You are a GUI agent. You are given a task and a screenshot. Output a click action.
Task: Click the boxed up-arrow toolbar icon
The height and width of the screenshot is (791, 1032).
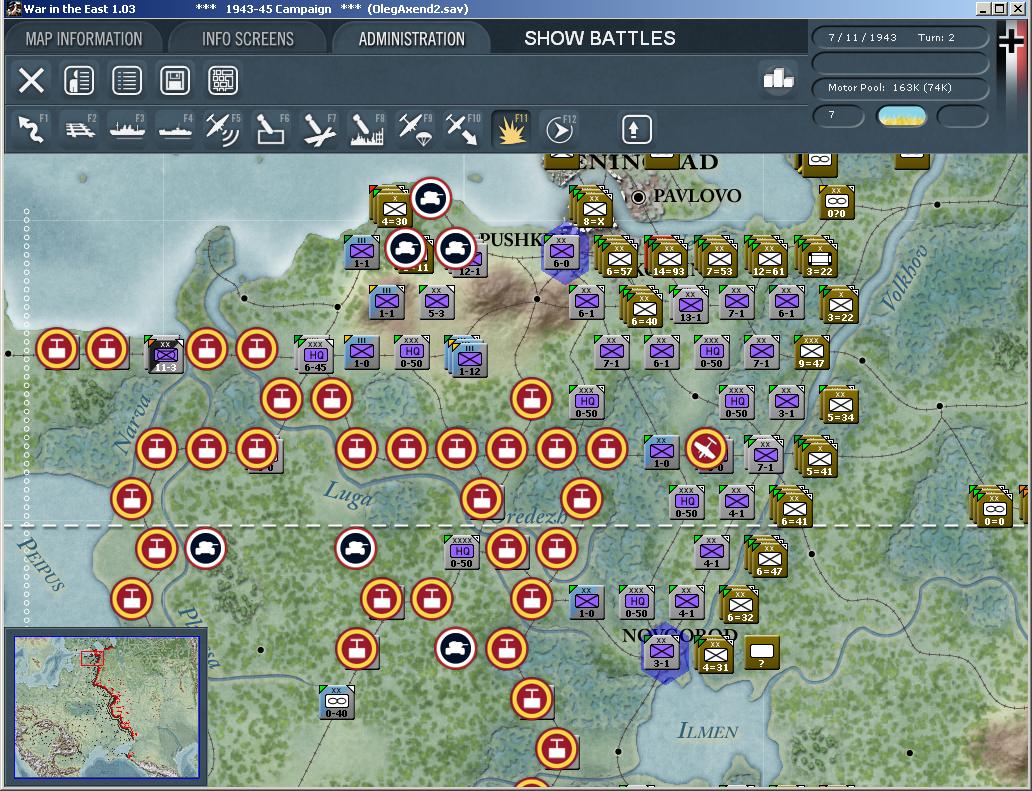pos(636,129)
